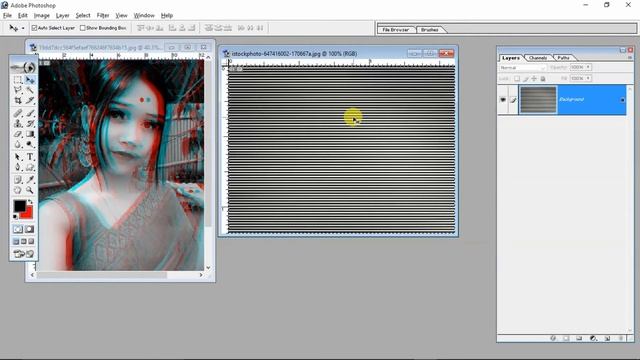640x360 pixels.
Task: Toggle Lock position icon
Action: coord(534,78)
